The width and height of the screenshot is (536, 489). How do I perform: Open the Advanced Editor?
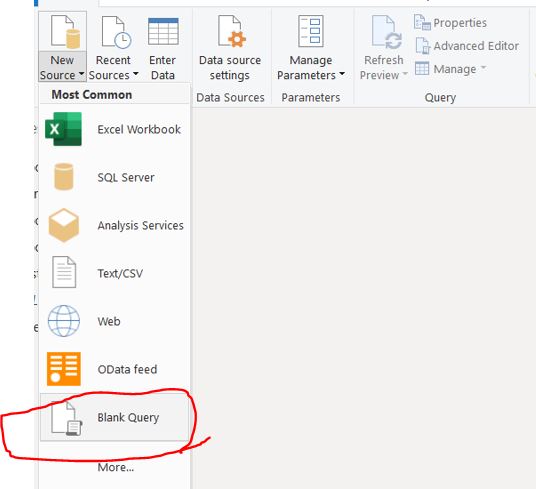(x=467, y=46)
